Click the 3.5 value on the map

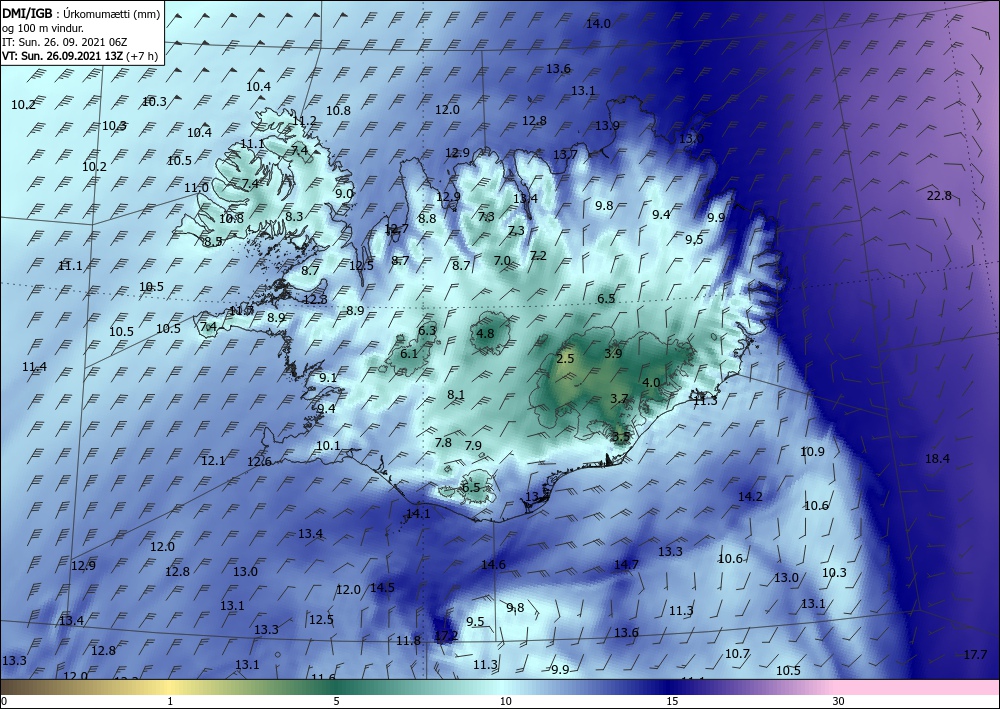[621, 437]
